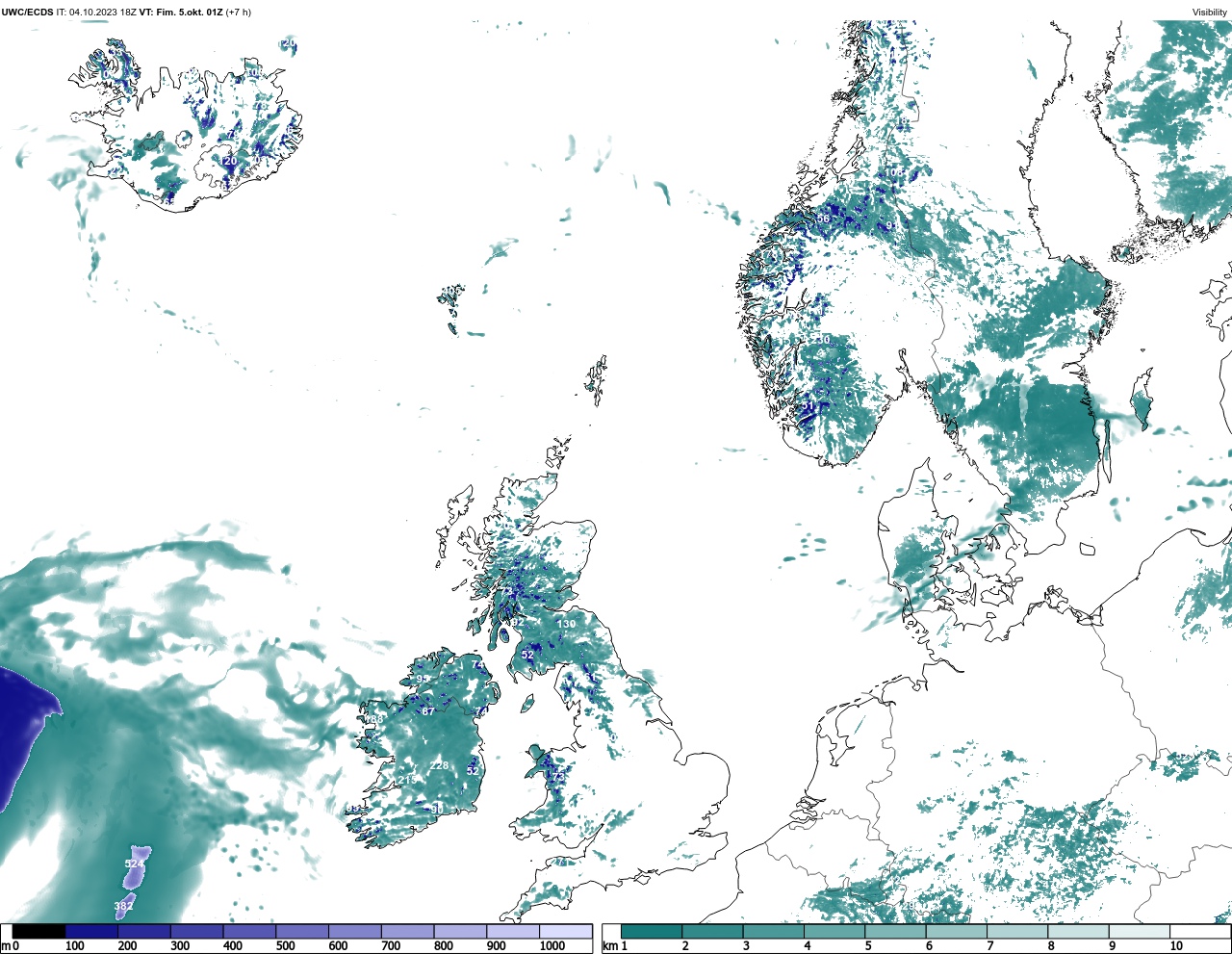1232x954 pixels.
Task: Choose the swatch above the 1000 label
Action: coord(565,932)
